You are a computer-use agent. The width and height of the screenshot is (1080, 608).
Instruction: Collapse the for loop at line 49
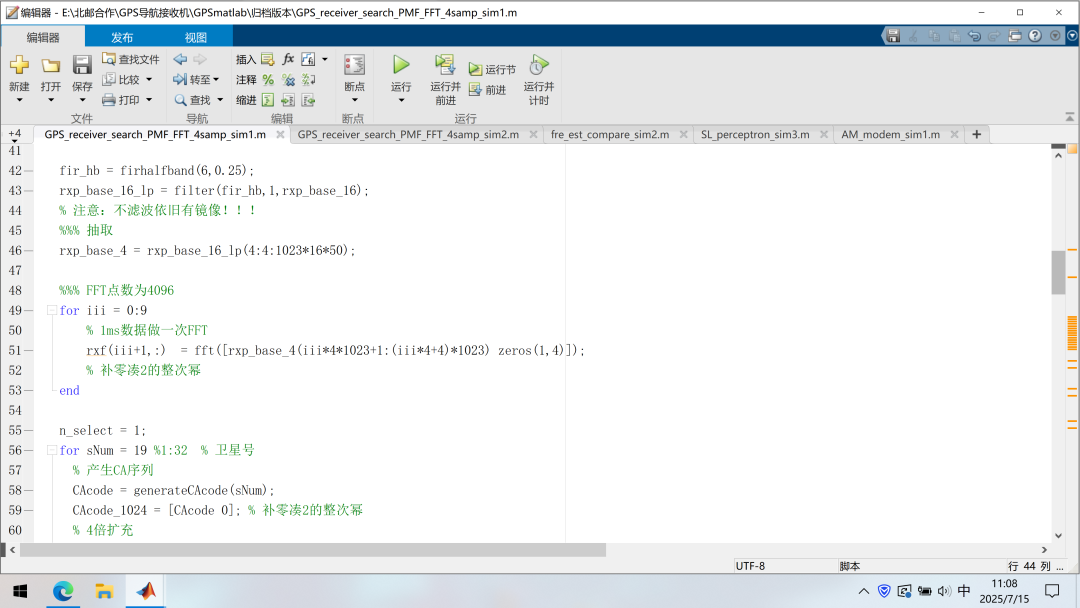coord(52,311)
